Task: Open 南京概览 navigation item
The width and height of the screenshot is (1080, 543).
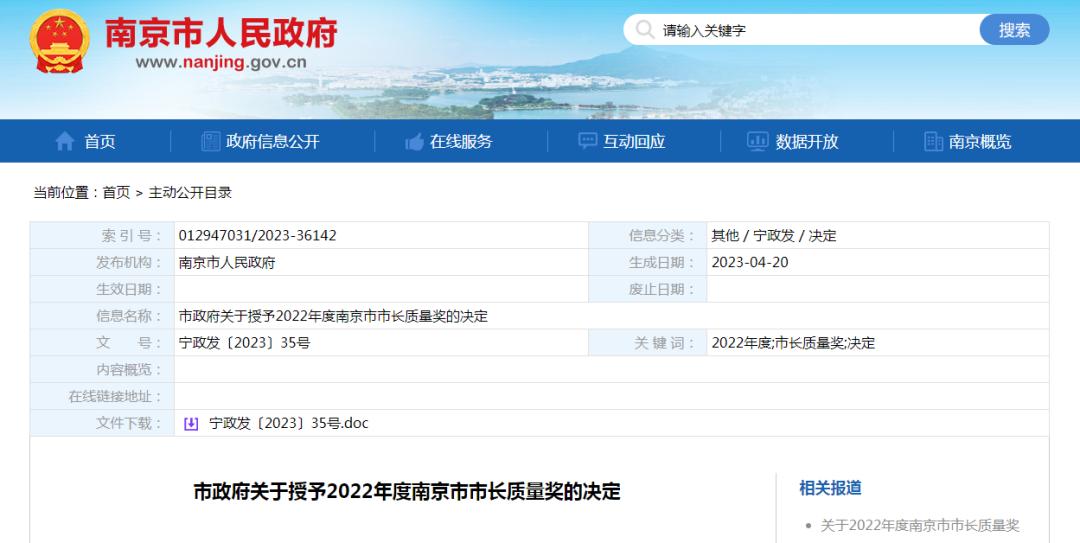Action: point(980,141)
